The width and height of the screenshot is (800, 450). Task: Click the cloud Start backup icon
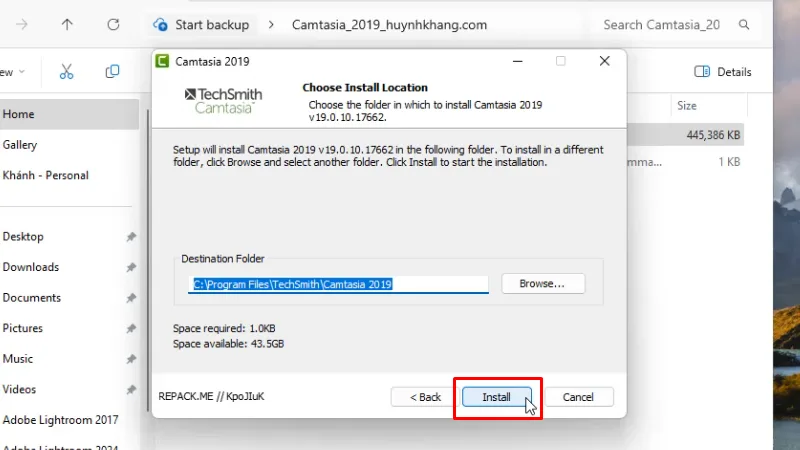[x=159, y=24]
